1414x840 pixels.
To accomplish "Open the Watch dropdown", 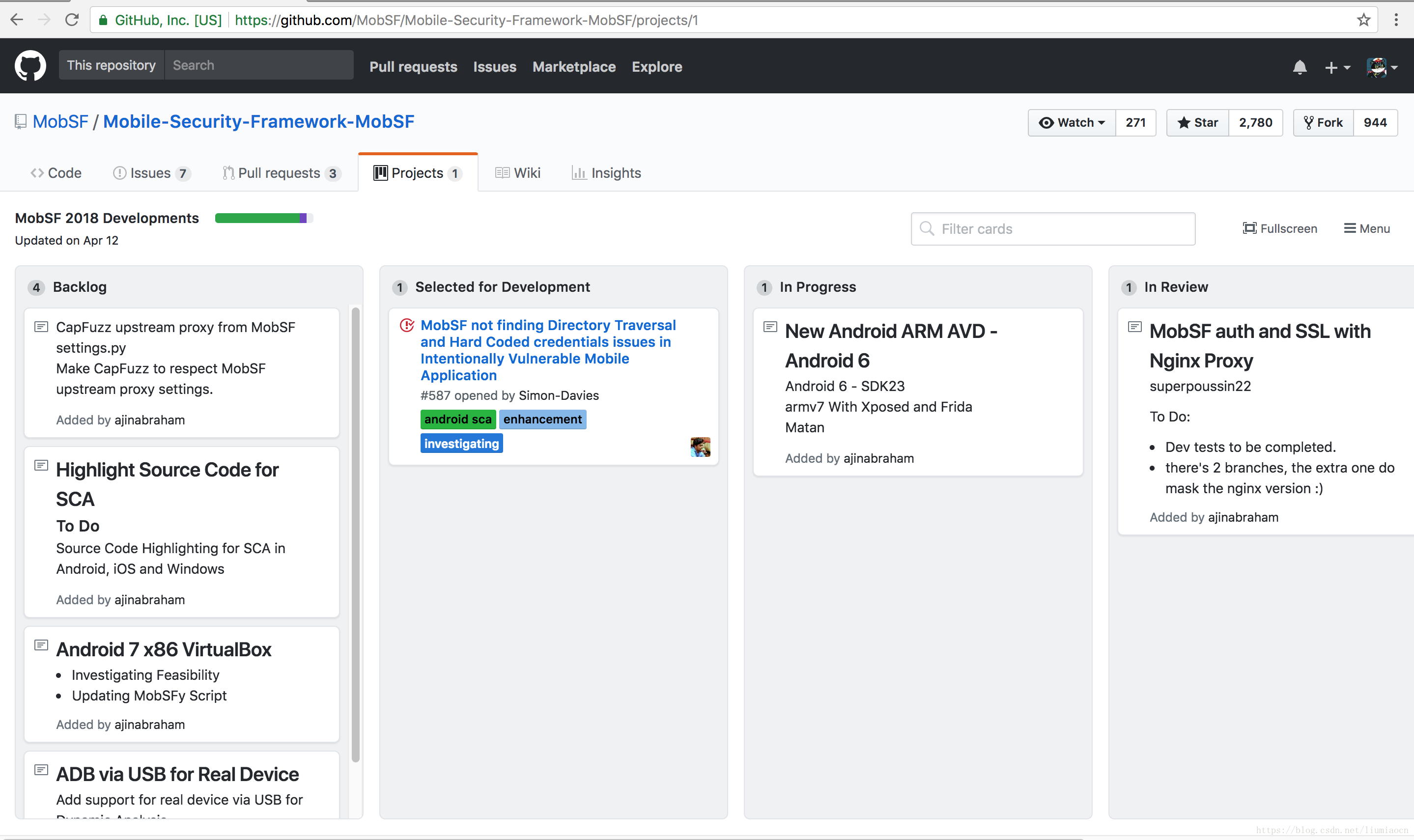I will pyautogui.click(x=1072, y=122).
